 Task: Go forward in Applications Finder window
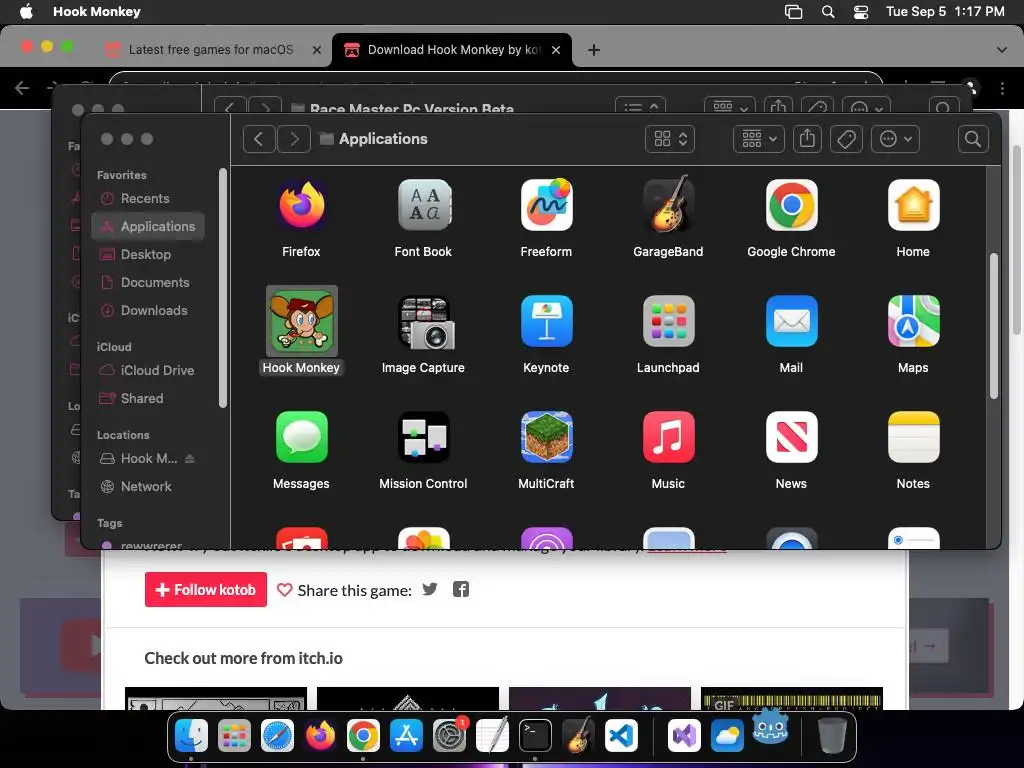294,139
